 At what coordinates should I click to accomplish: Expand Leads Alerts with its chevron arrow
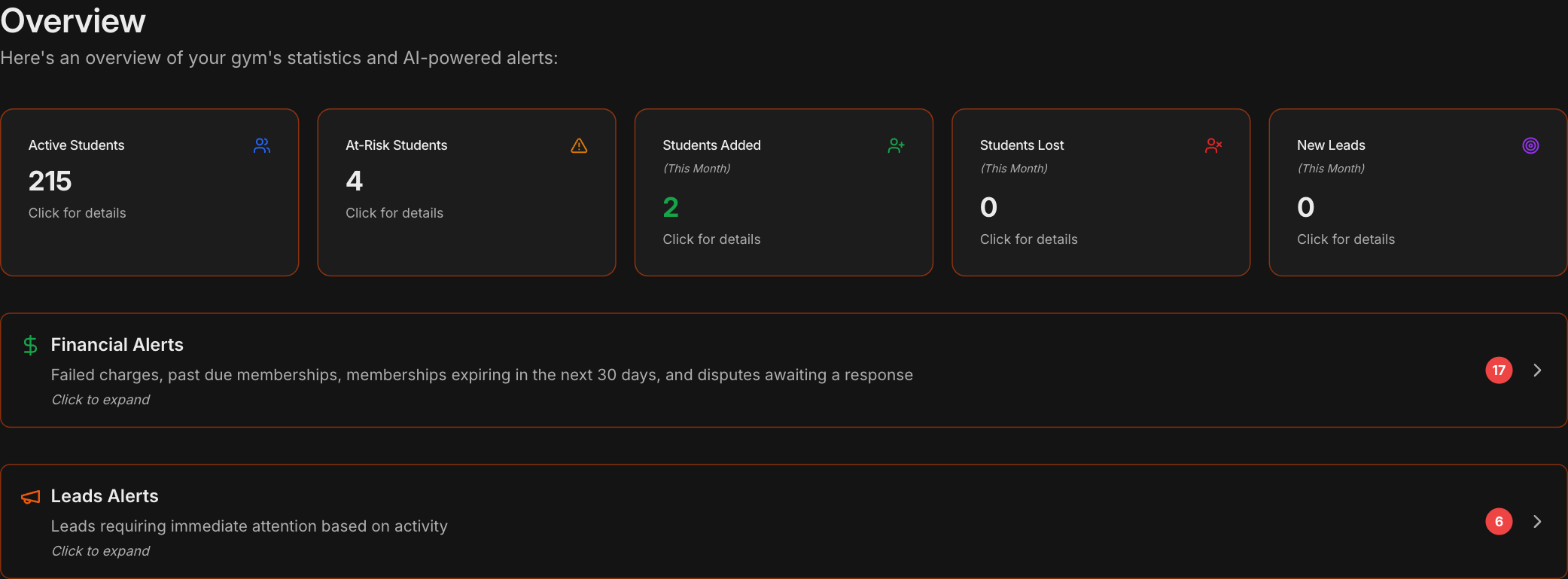pyautogui.click(x=1537, y=522)
